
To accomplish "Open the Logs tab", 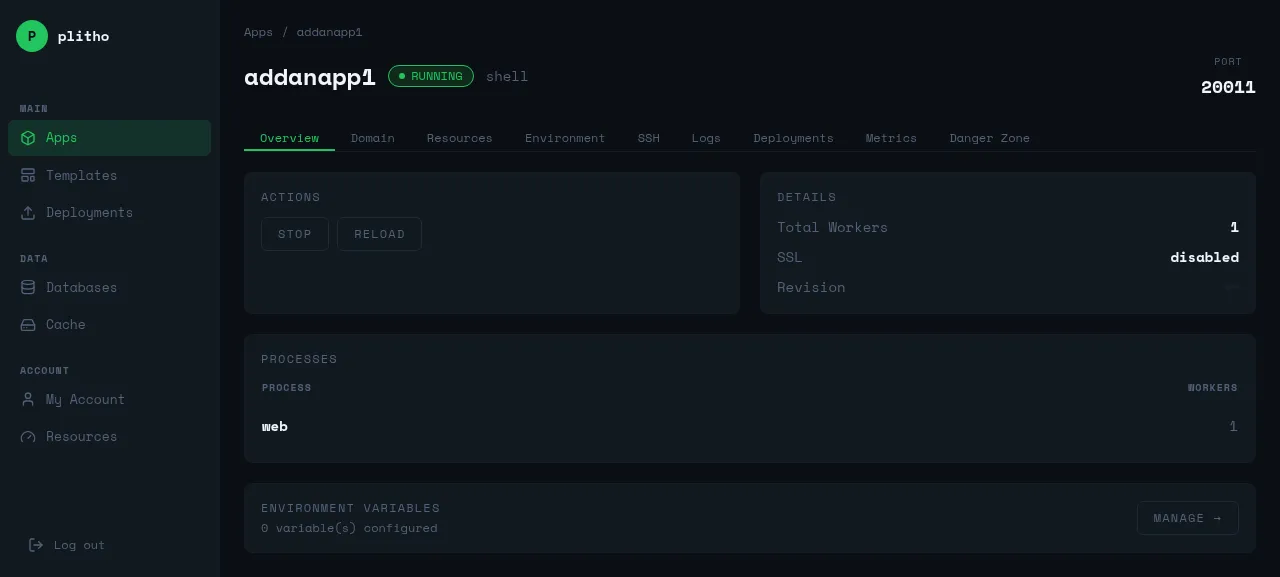I will [706, 138].
